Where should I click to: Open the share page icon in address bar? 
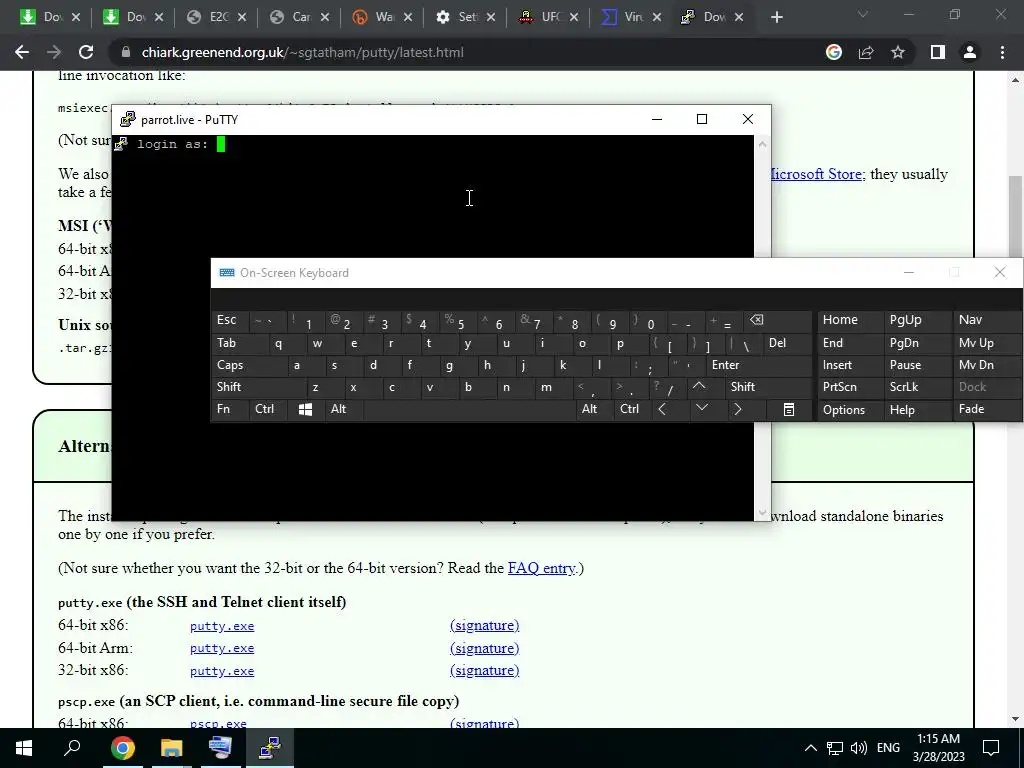click(866, 52)
